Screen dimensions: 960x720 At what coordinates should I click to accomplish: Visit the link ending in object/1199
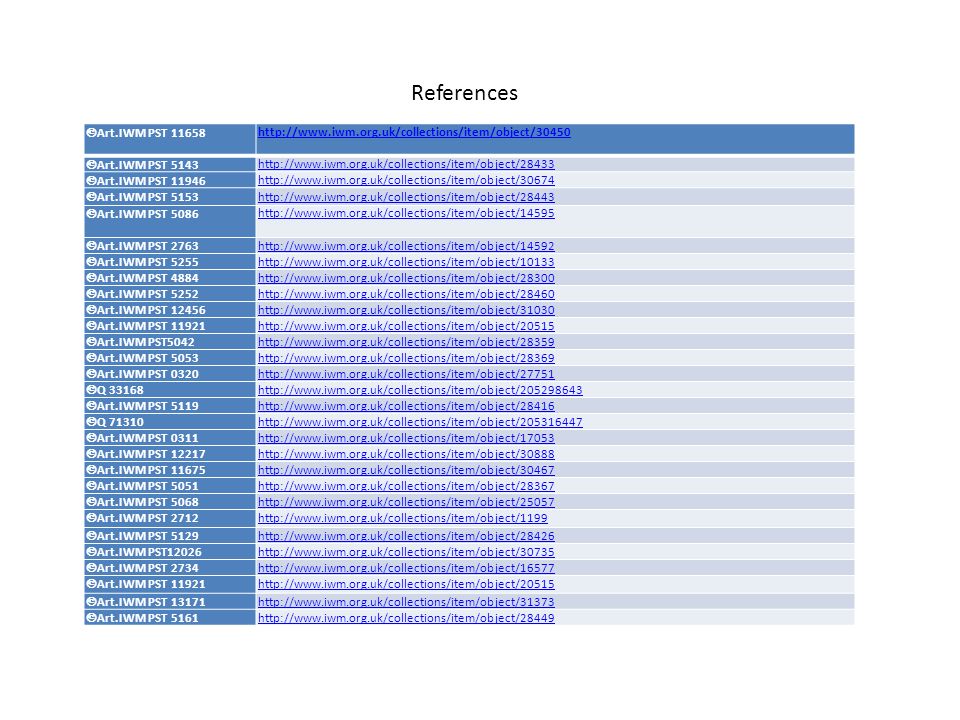[x=402, y=518]
